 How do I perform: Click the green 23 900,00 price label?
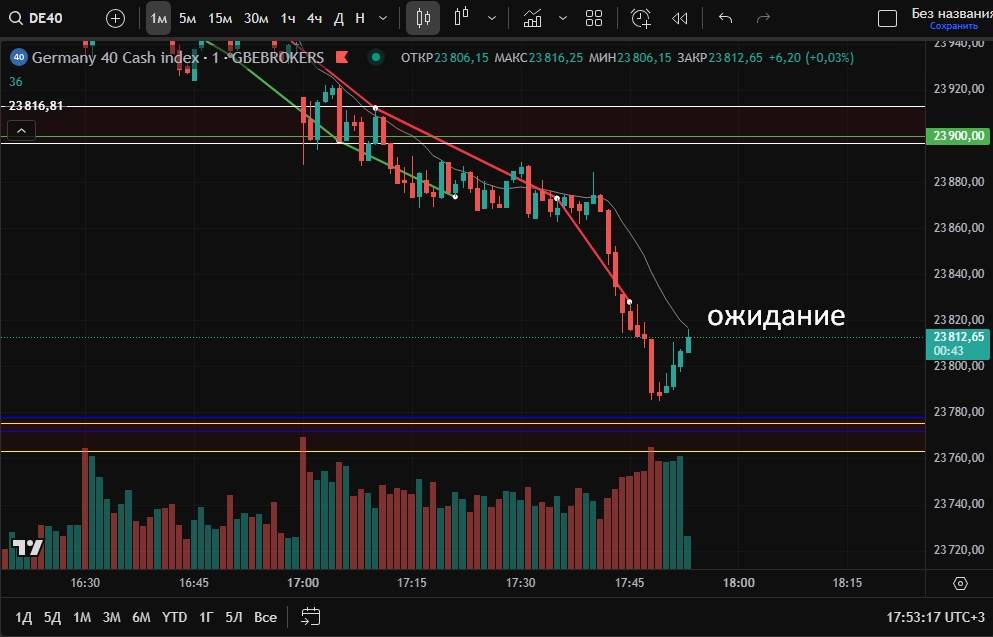958,135
